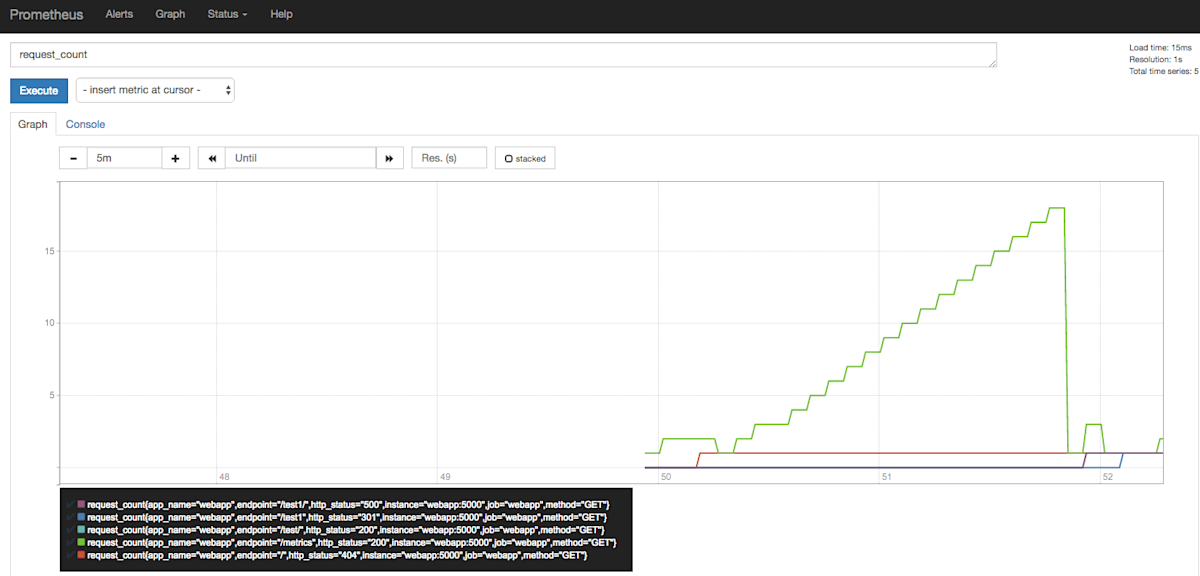Click the request_count query expression field
This screenshot has width=1200, height=576.
click(x=500, y=54)
